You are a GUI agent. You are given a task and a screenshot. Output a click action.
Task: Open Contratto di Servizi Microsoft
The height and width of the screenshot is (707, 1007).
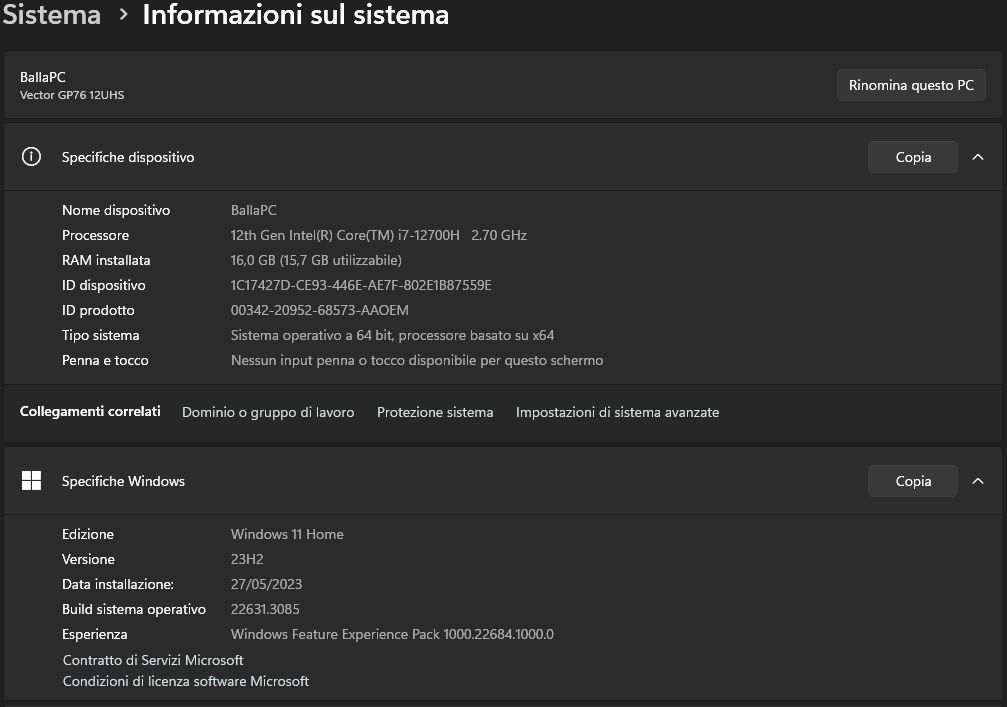pos(152,660)
